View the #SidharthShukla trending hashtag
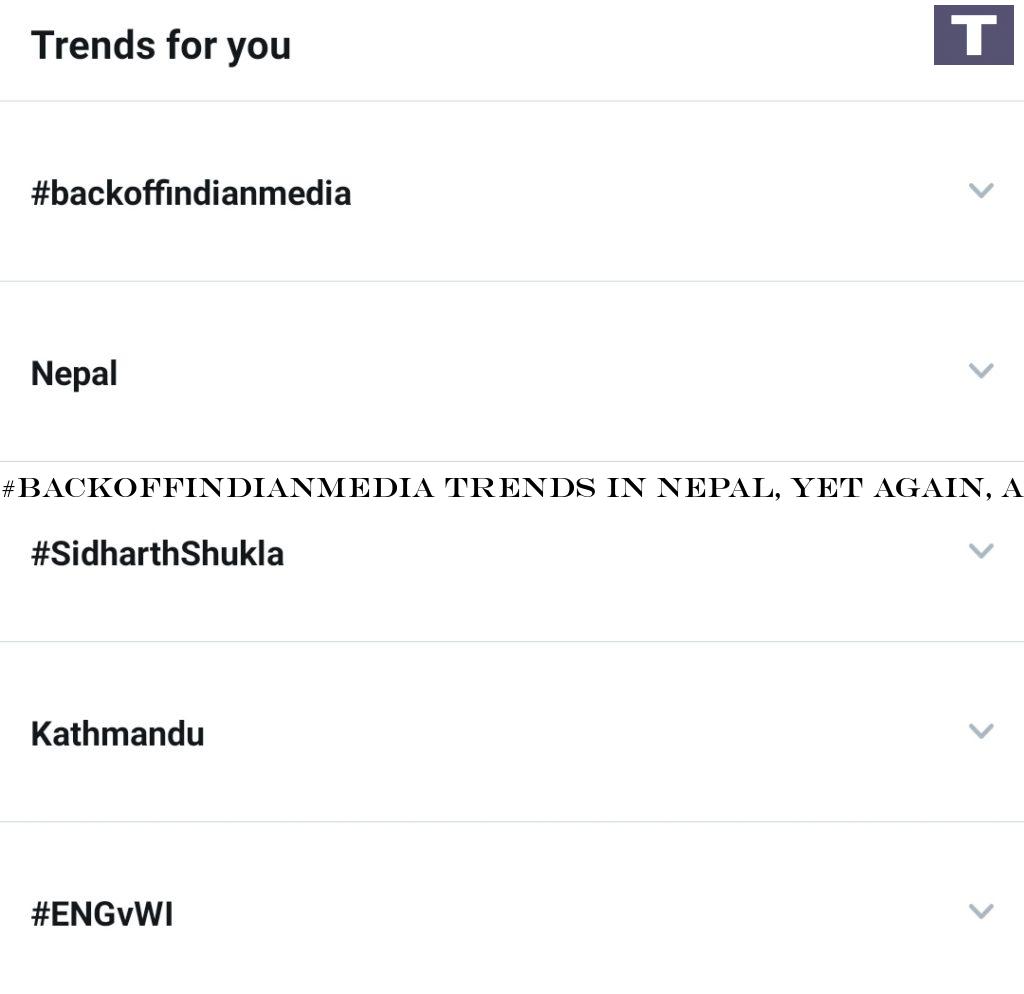The width and height of the screenshot is (1024, 994). (157, 554)
